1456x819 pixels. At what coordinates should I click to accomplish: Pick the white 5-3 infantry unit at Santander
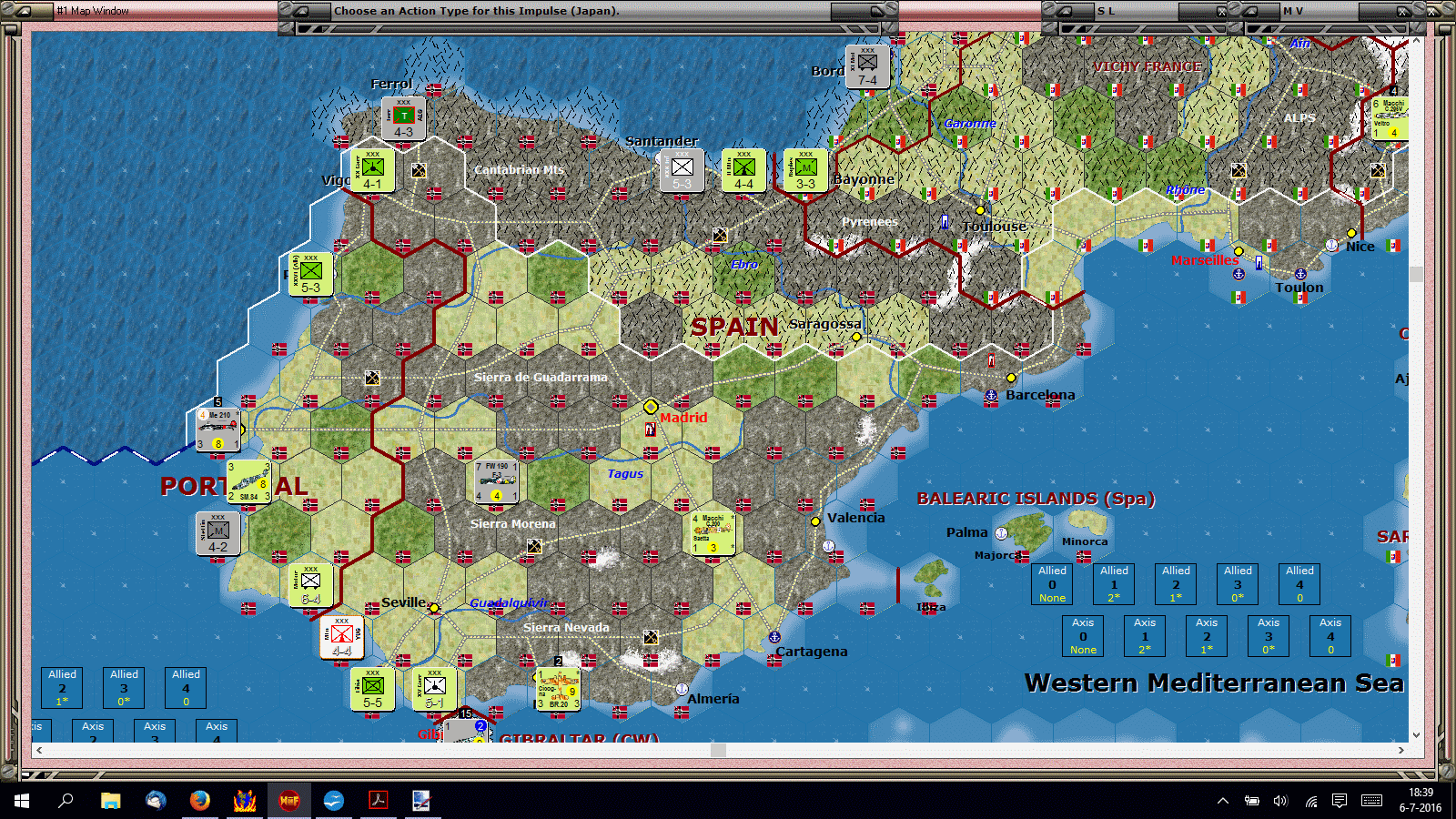tap(682, 170)
